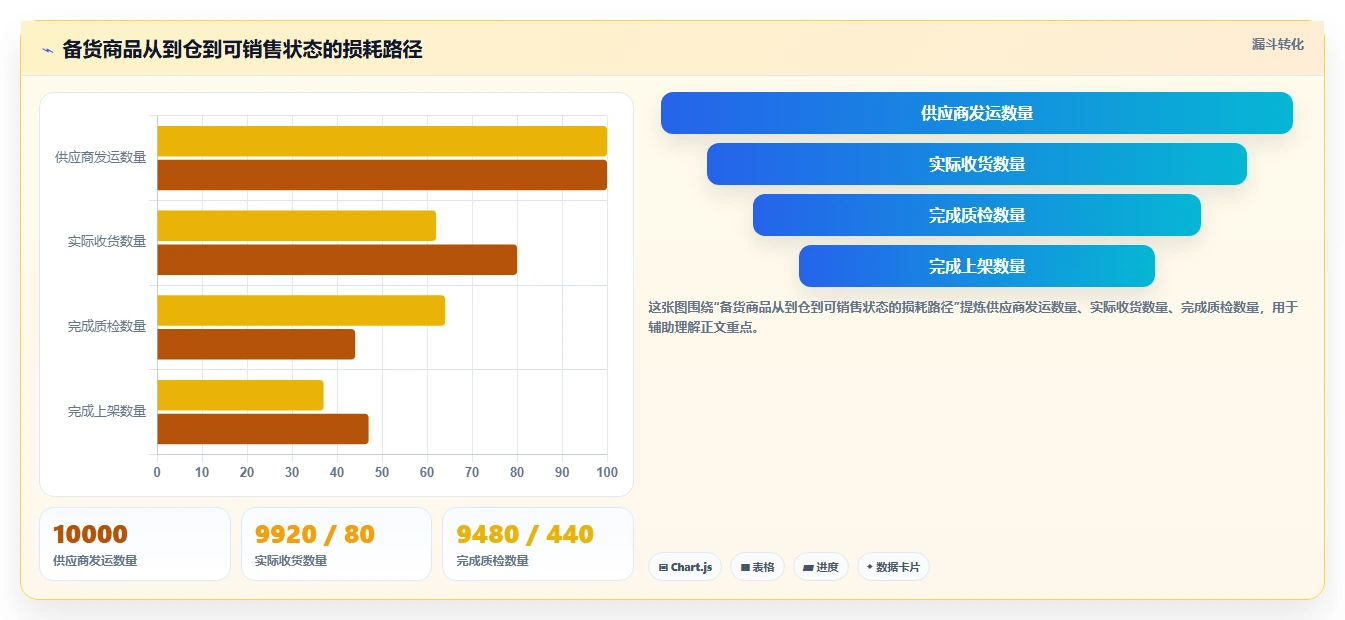Click the brown bar for 完成质检数量
Viewport: 1345px width, 620px height.
[256, 345]
